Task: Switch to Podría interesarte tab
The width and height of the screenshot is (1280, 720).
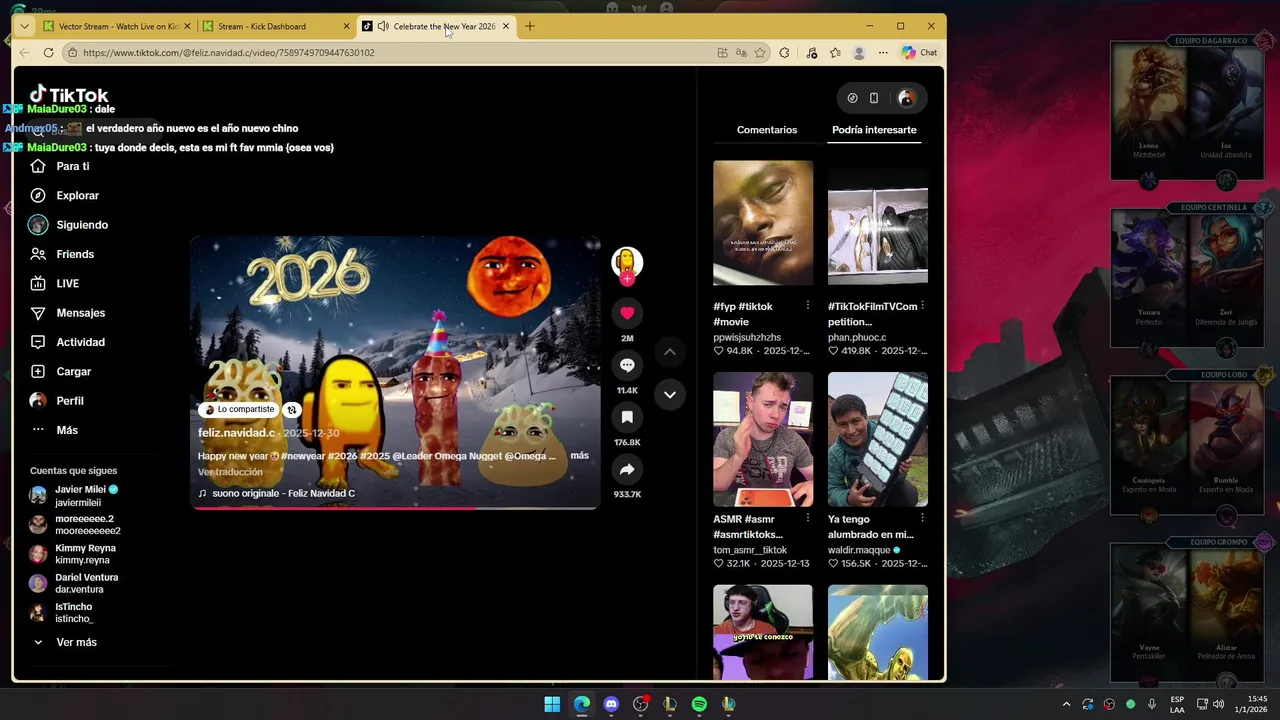Action: [x=874, y=130]
